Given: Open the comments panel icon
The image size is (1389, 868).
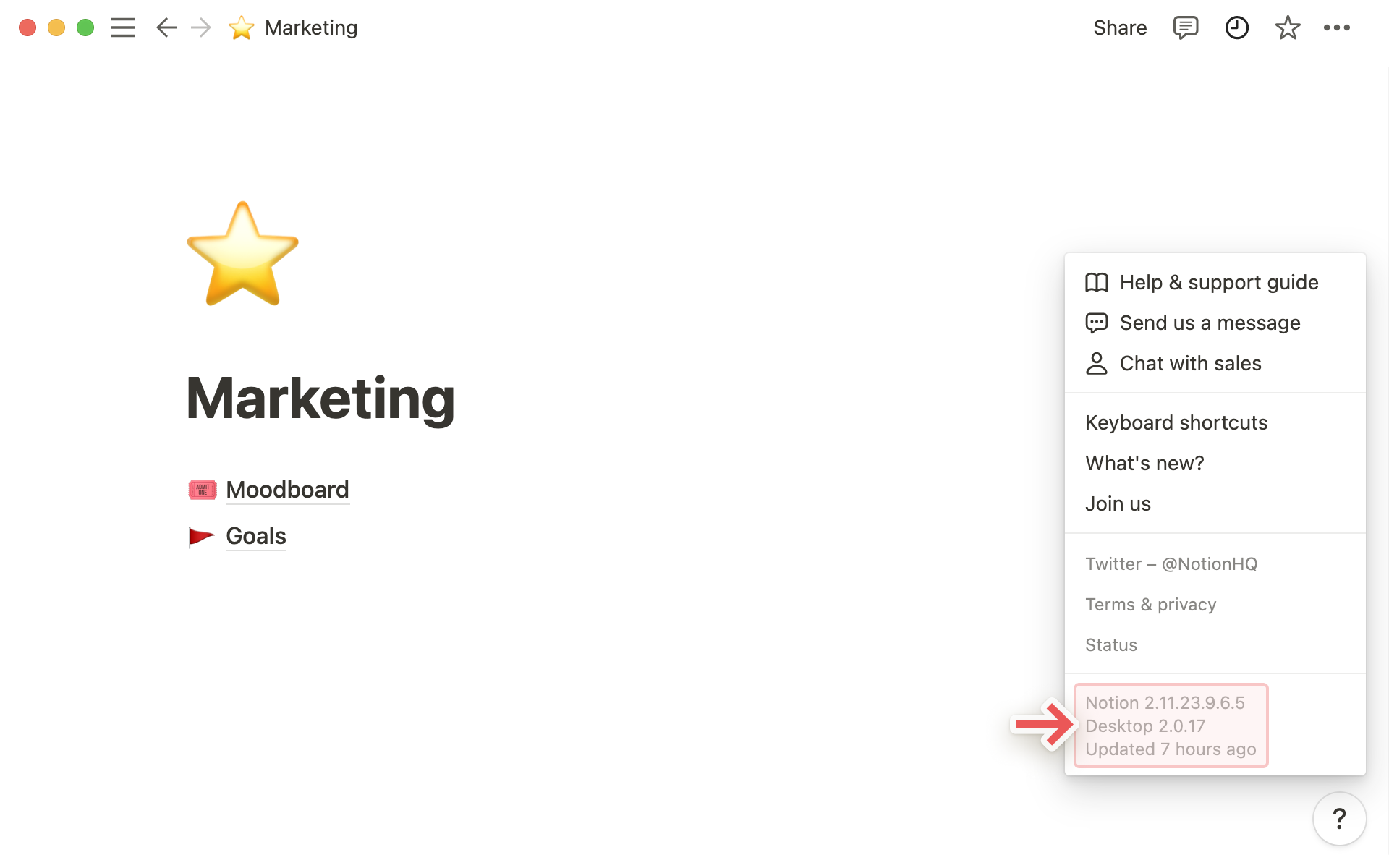Looking at the screenshot, I should point(1185,27).
